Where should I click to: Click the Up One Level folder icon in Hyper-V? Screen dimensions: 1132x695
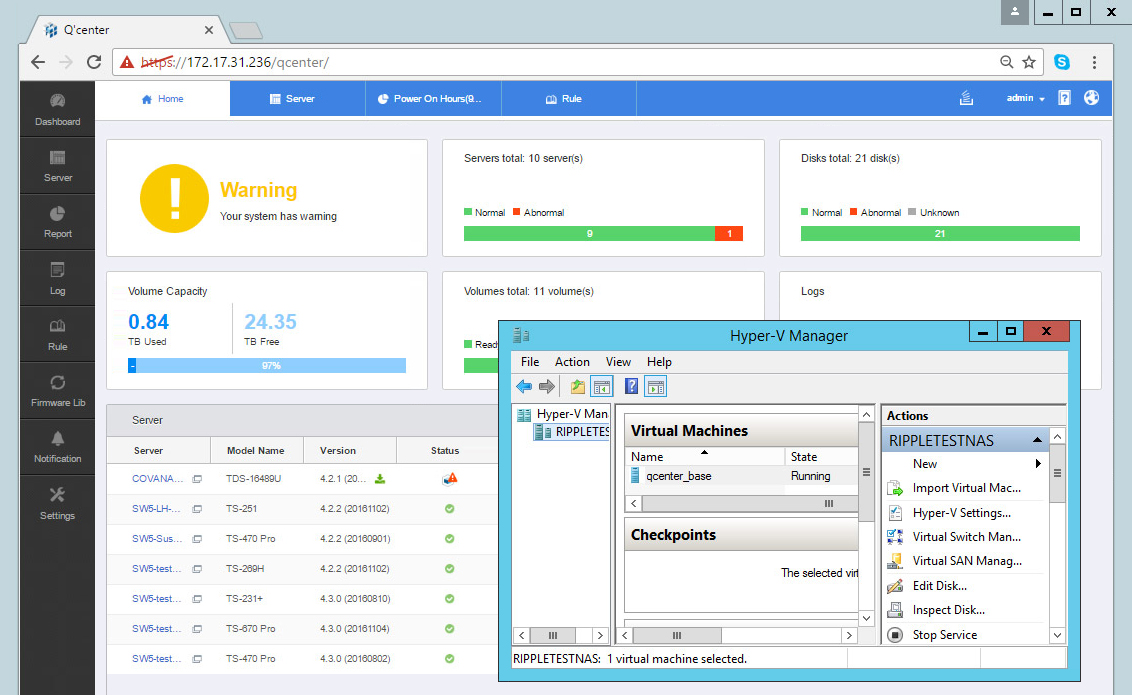click(578, 387)
